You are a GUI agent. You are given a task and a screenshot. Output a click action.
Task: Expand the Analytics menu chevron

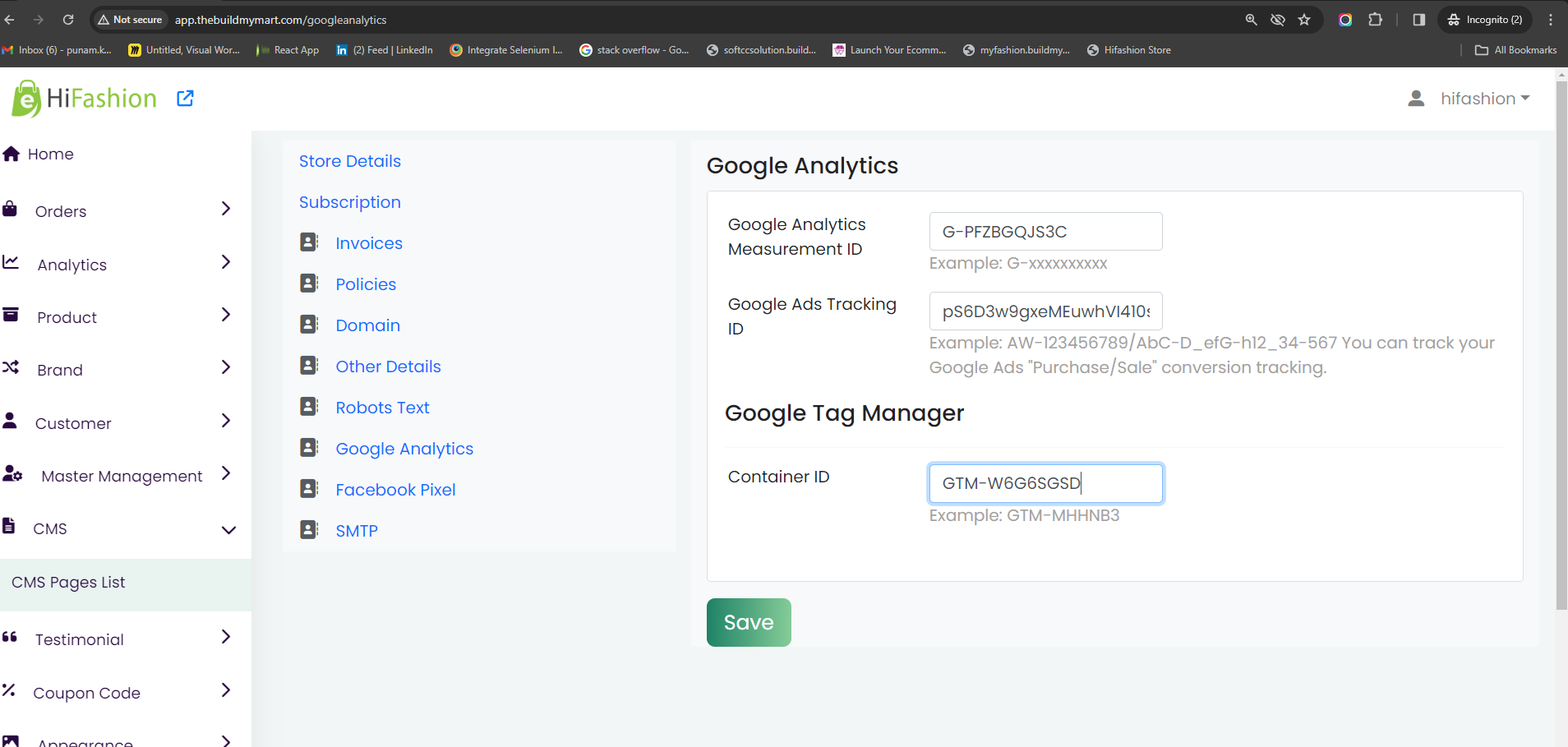pyautogui.click(x=226, y=262)
